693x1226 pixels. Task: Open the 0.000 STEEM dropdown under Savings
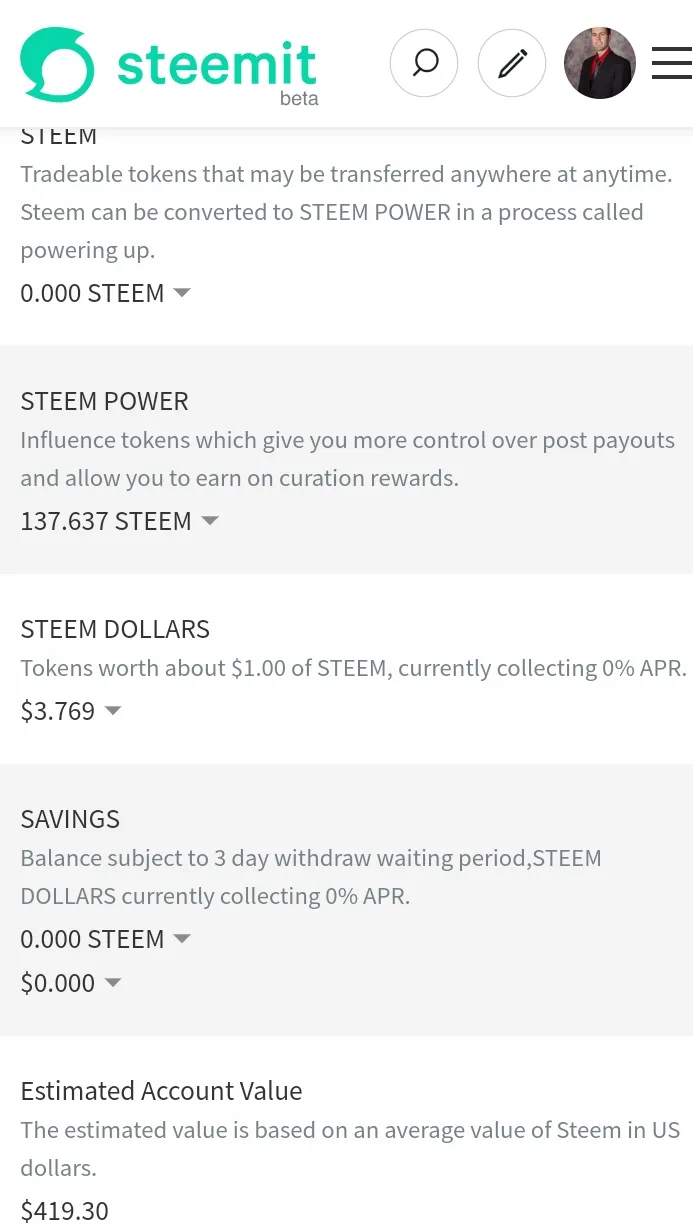pos(105,939)
